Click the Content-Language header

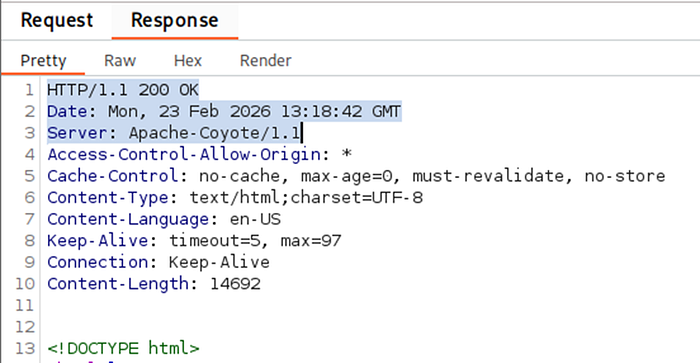pos(164,219)
